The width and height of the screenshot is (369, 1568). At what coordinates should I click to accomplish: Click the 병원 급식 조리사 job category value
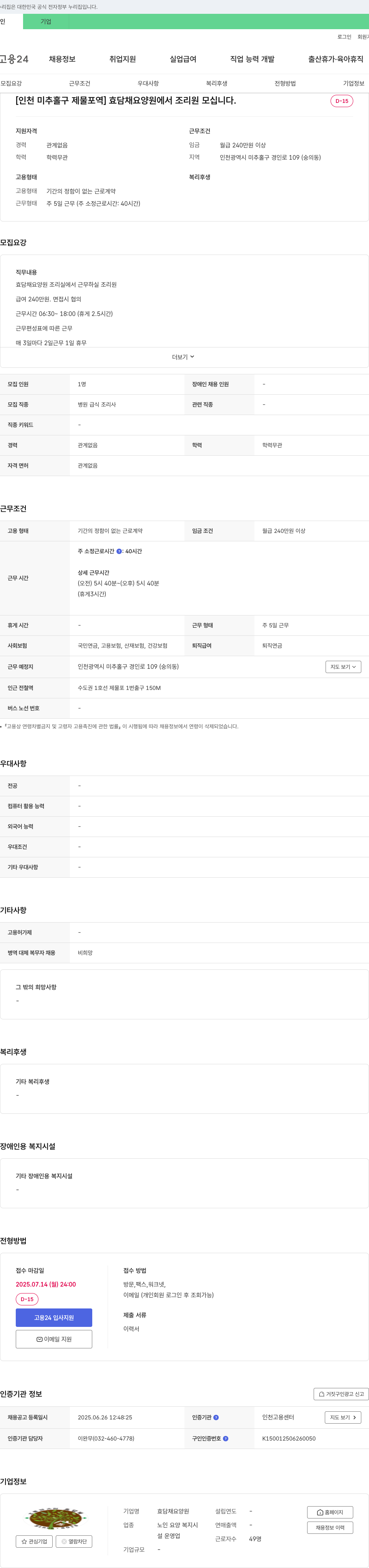click(97, 405)
